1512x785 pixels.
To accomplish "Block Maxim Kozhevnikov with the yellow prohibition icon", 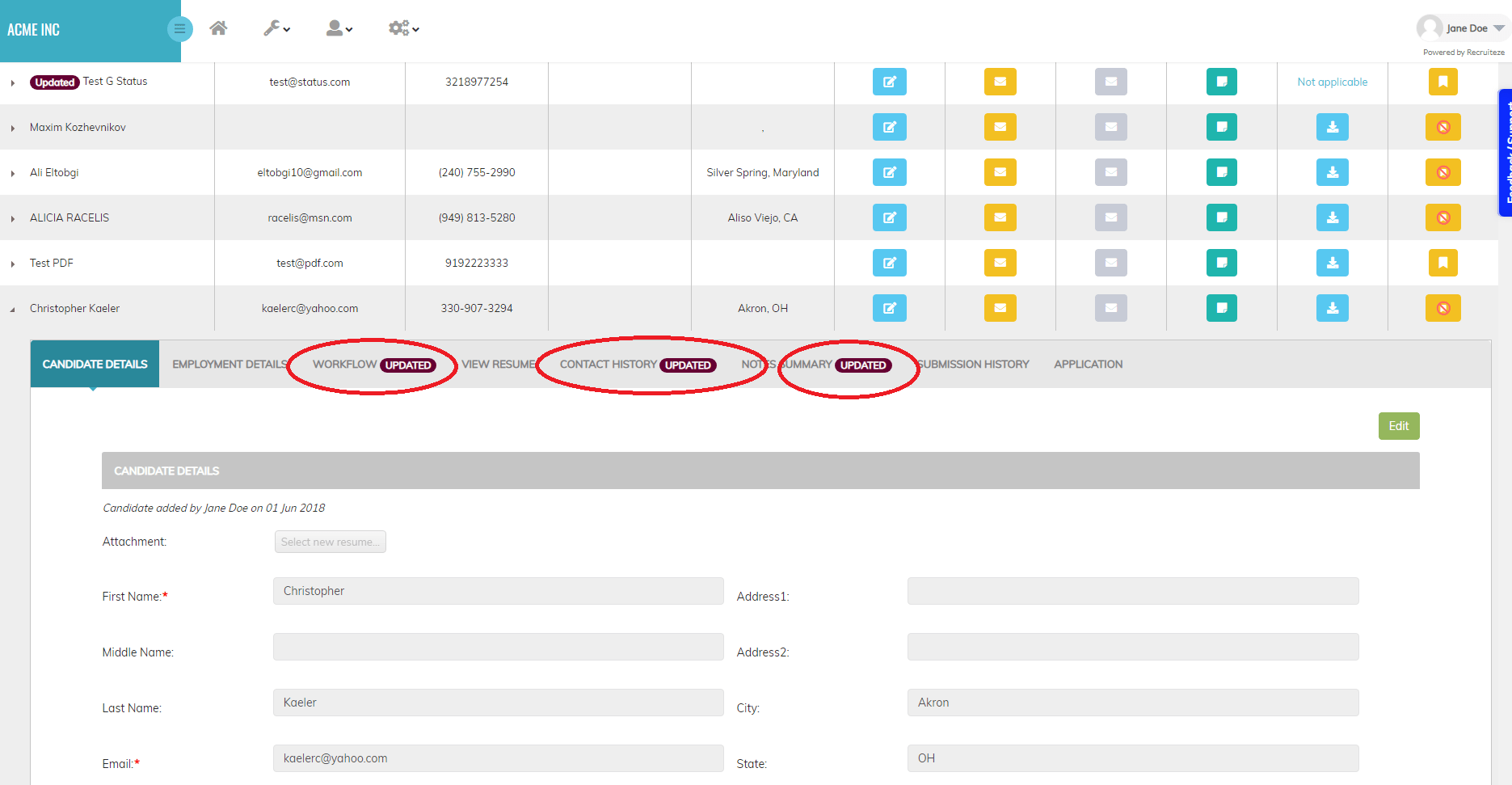I will 1443,127.
